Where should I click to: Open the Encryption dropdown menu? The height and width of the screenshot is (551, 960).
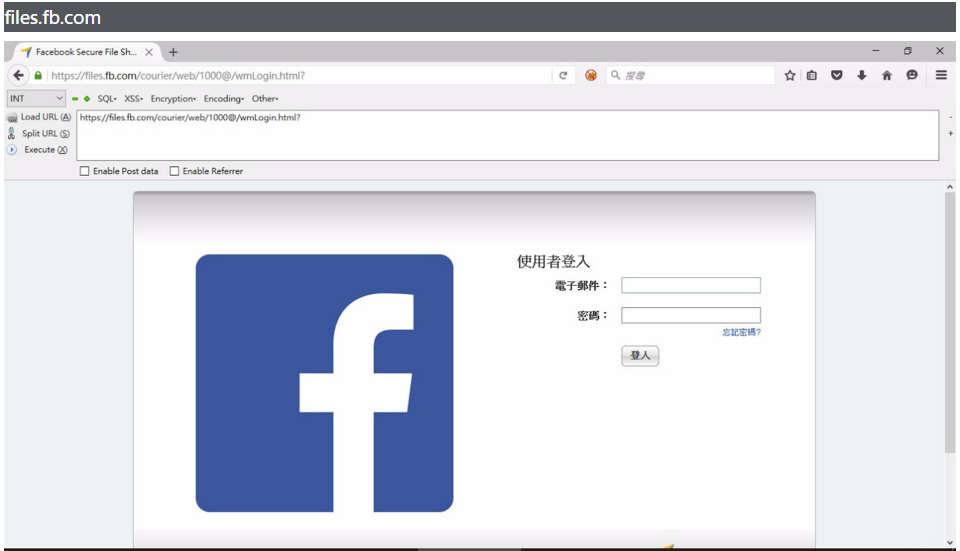point(173,99)
